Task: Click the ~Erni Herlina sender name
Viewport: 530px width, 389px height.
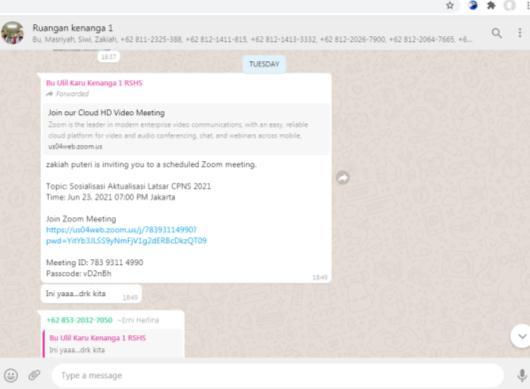Action: coord(138,320)
